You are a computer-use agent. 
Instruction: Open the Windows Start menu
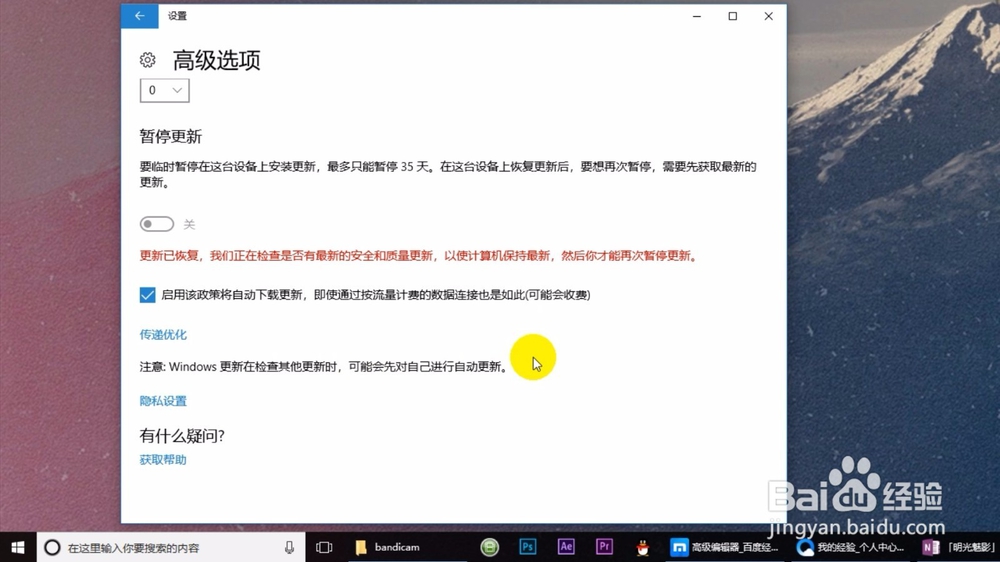(18, 547)
